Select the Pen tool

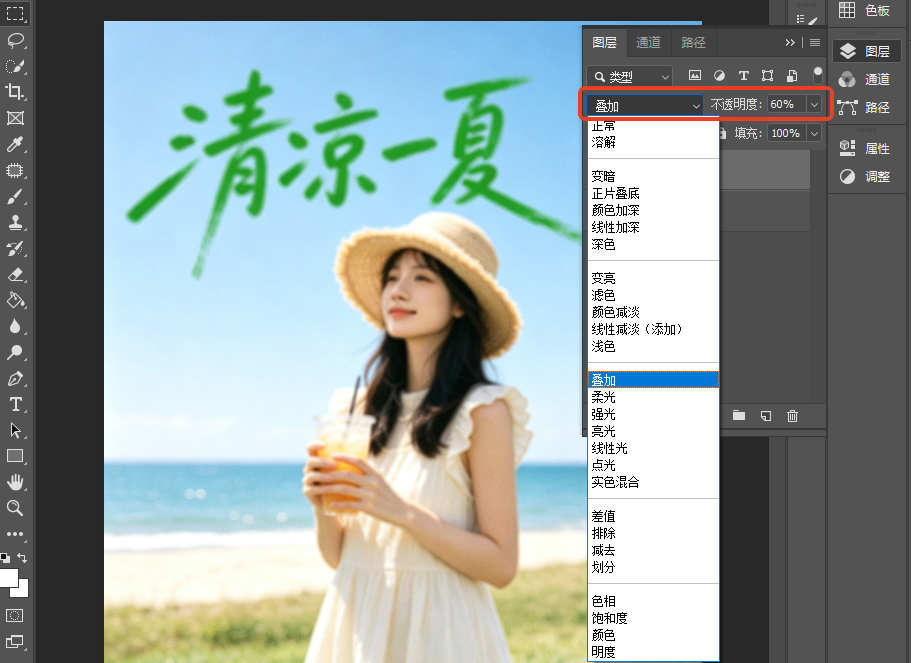tap(15, 378)
